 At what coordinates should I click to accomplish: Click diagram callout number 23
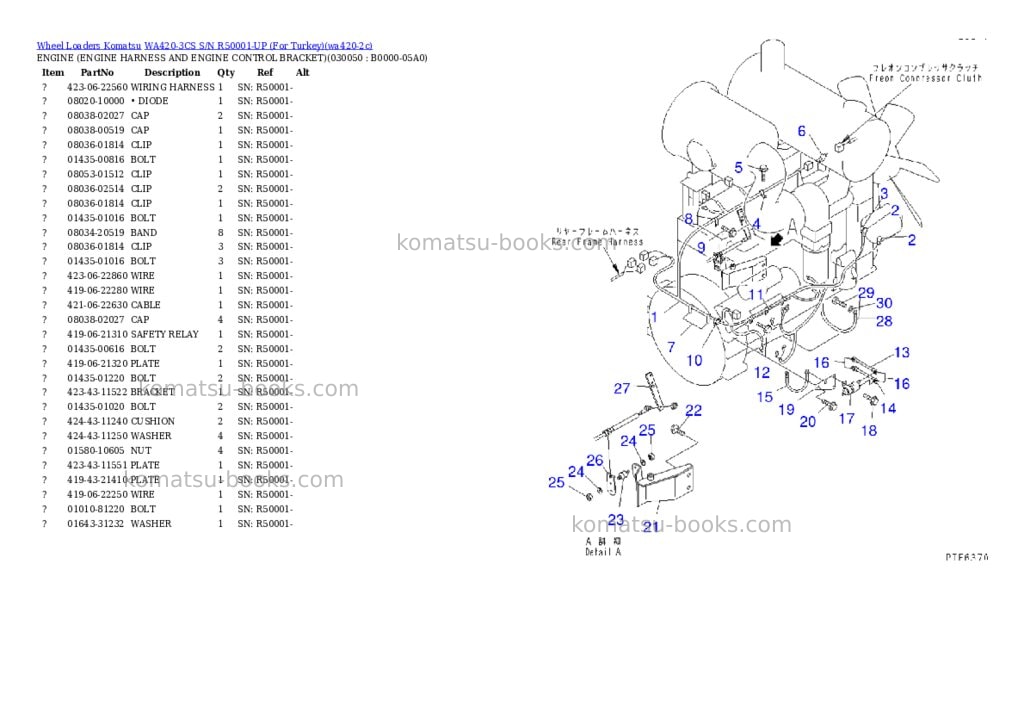coord(616,520)
